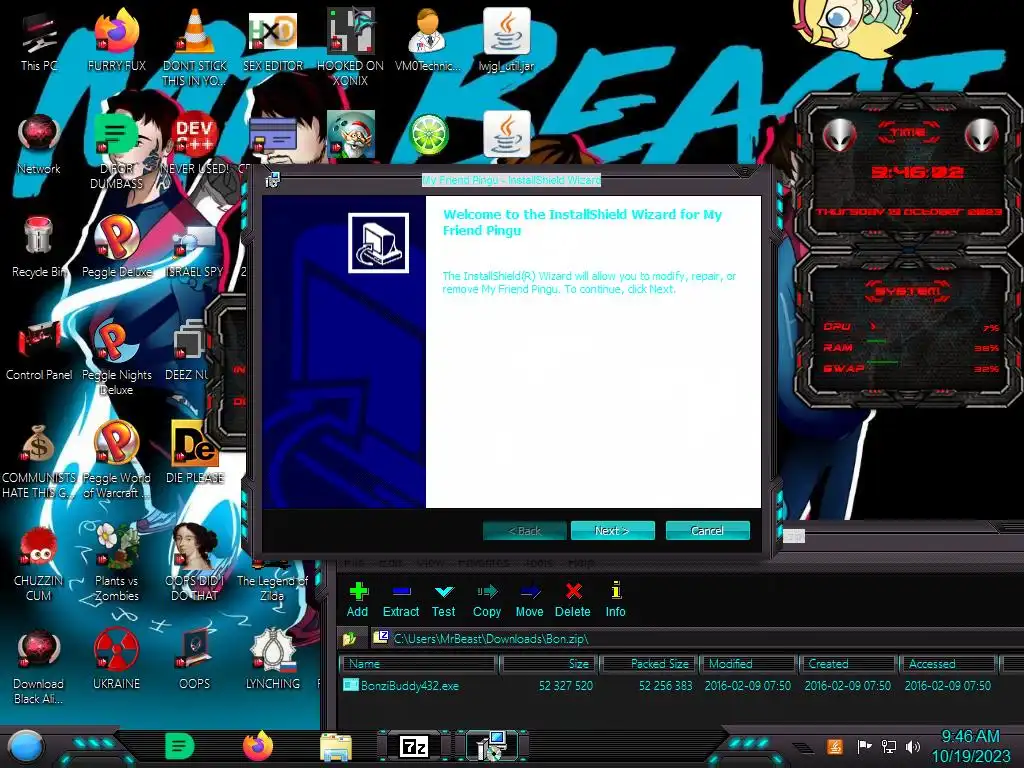Open Firefox from the taskbar
Image resolution: width=1024 pixels, height=768 pixels.
(258, 746)
